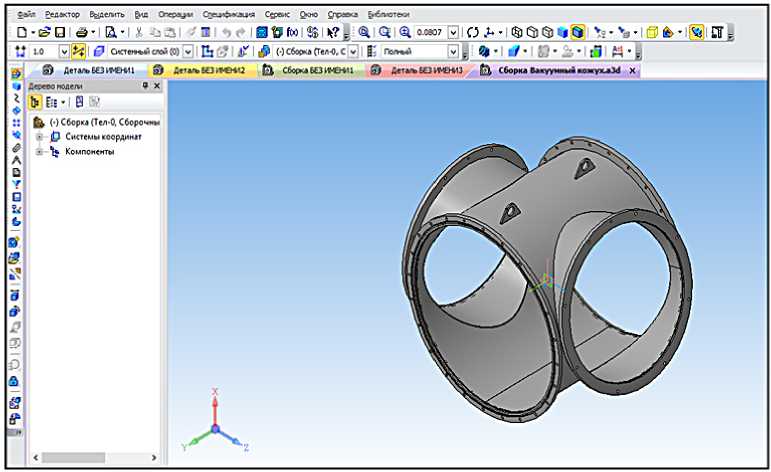Toggle the highlighted globe icon in toolbar
Viewport: 771px width, 472px height.
pos(696,32)
